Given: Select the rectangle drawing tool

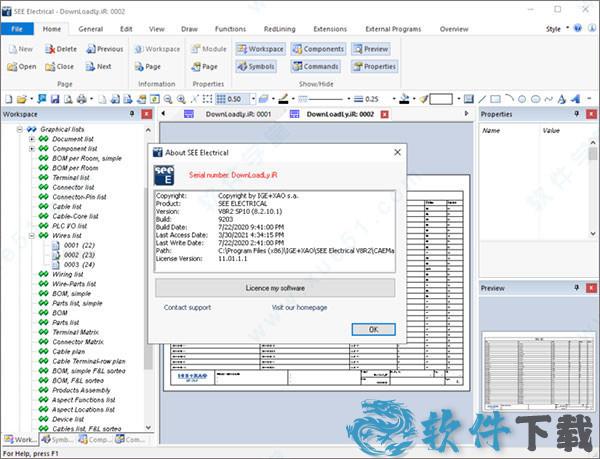Looking at the screenshot, I should [x=495, y=99].
